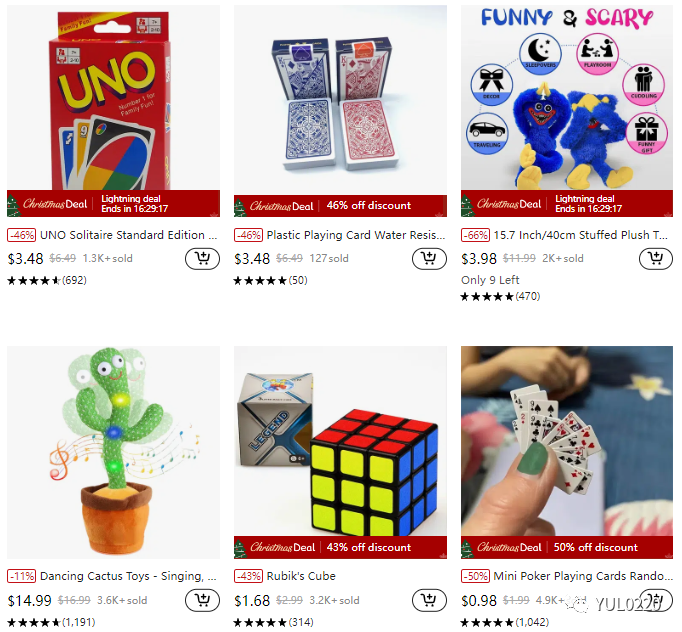
Task: Add UNO Solitaire to cart
Action: (202, 259)
